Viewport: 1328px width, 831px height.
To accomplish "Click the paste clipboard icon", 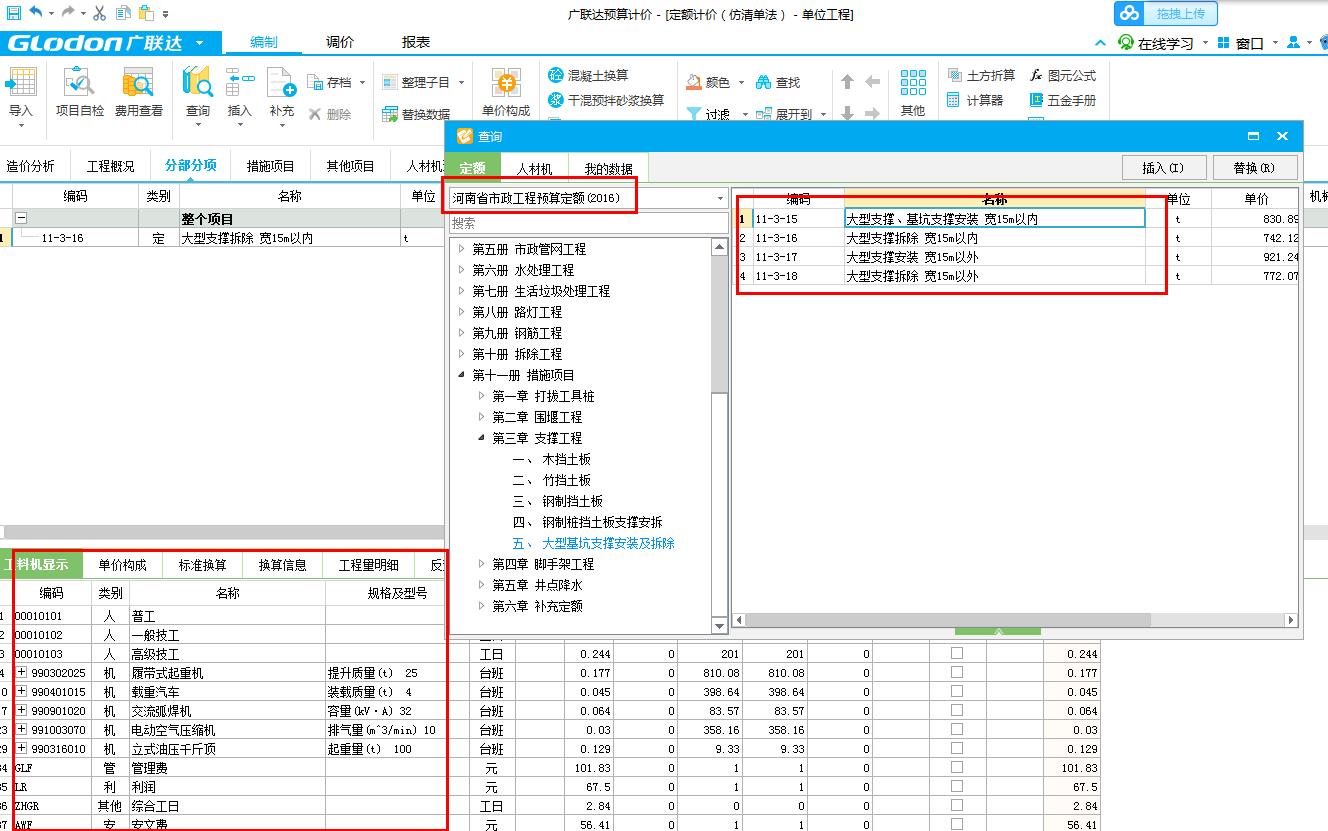I will point(146,13).
